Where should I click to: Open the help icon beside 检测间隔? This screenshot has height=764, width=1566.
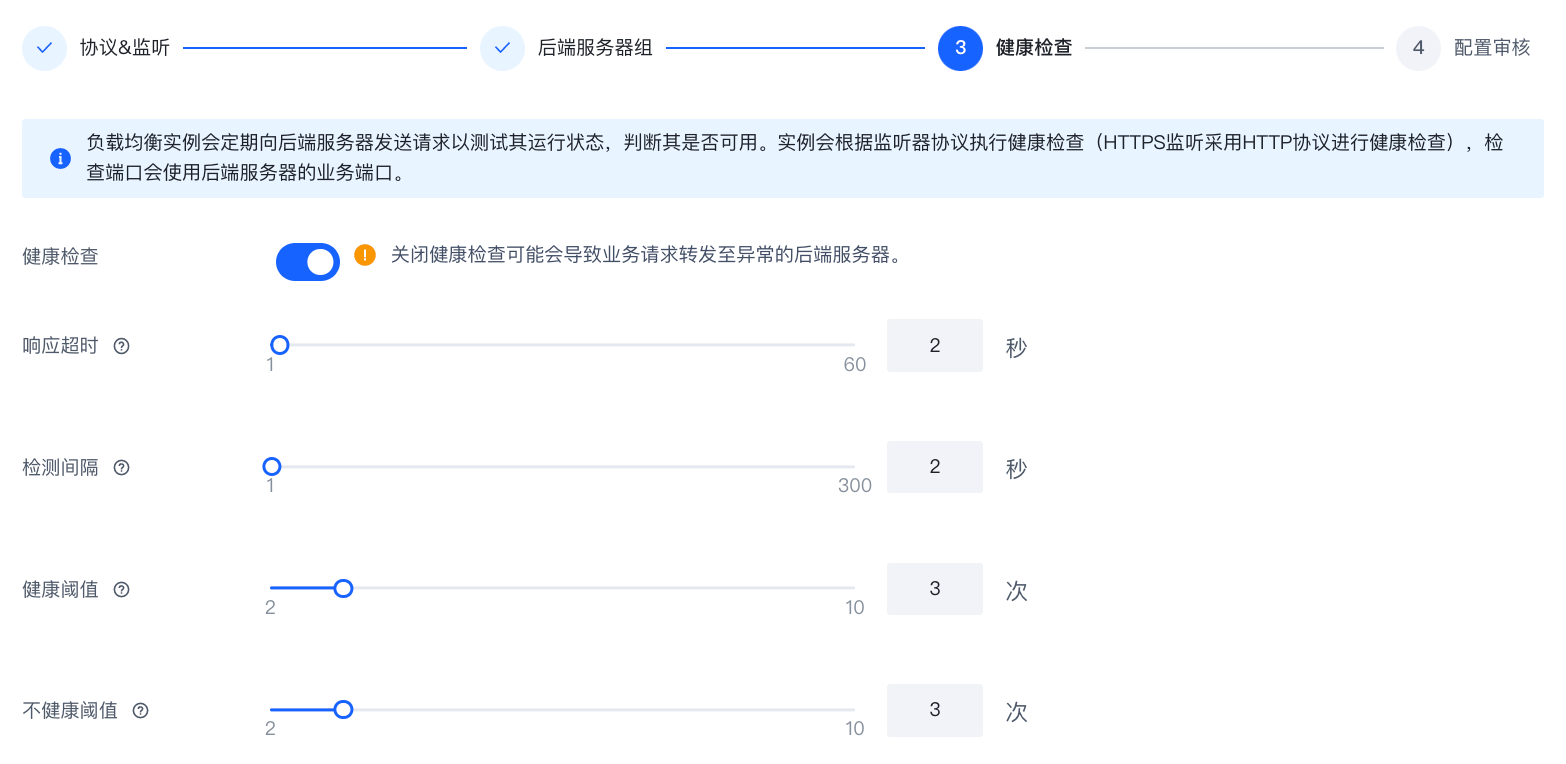(122, 467)
